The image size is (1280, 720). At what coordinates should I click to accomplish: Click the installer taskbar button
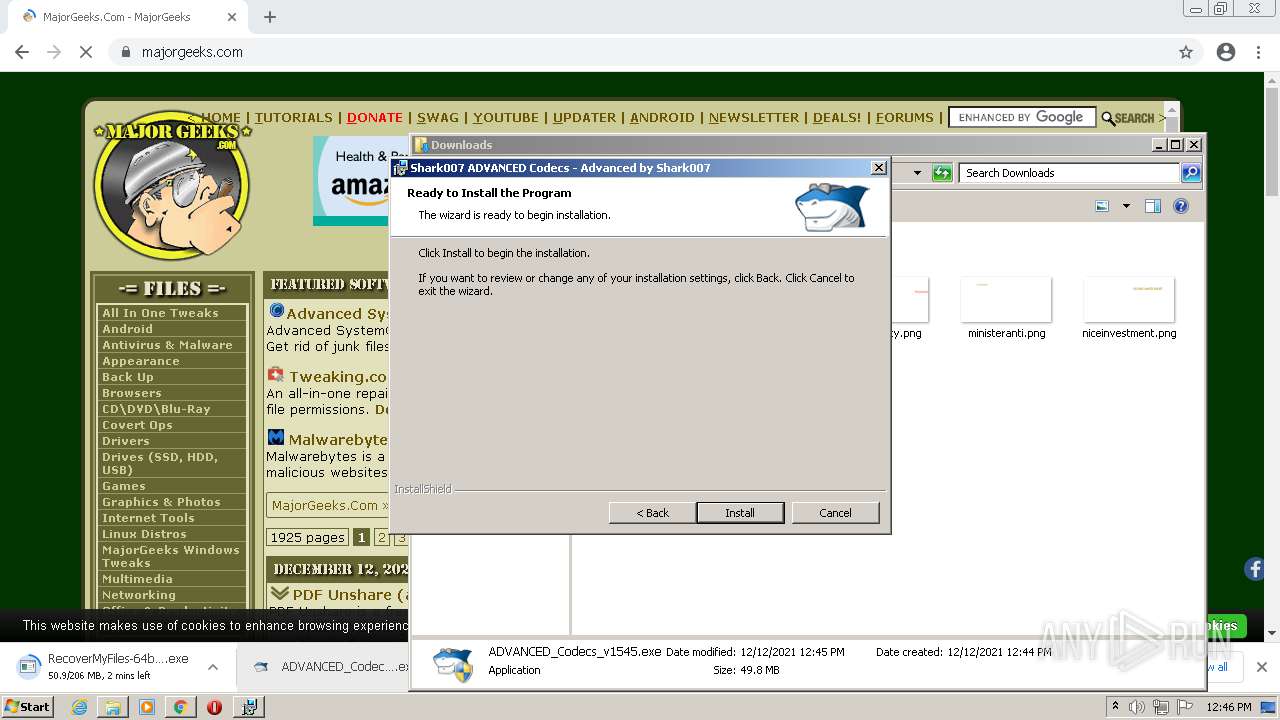coord(249,707)
